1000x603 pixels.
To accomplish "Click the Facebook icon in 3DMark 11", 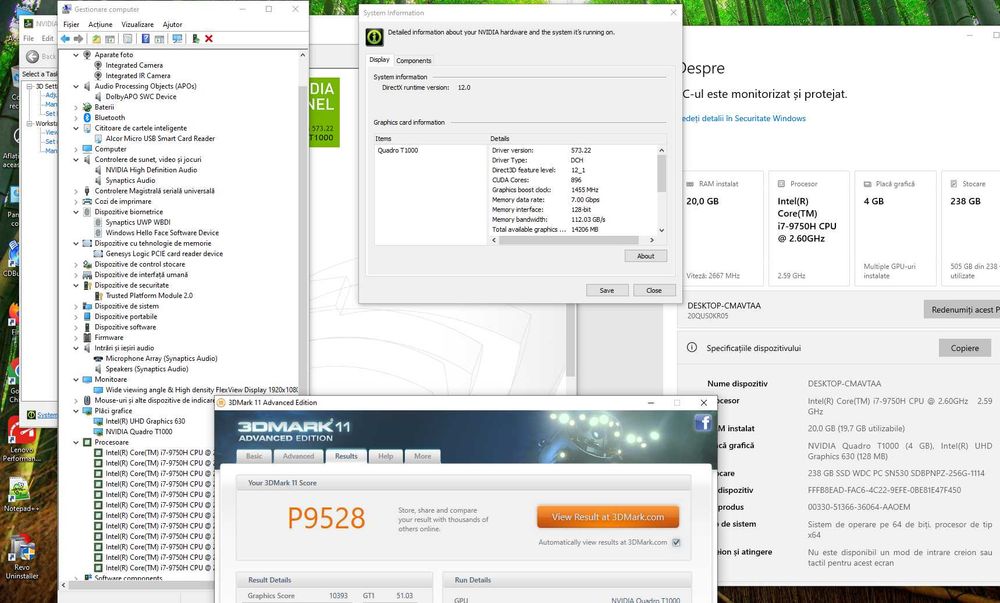I will point(703,422).
